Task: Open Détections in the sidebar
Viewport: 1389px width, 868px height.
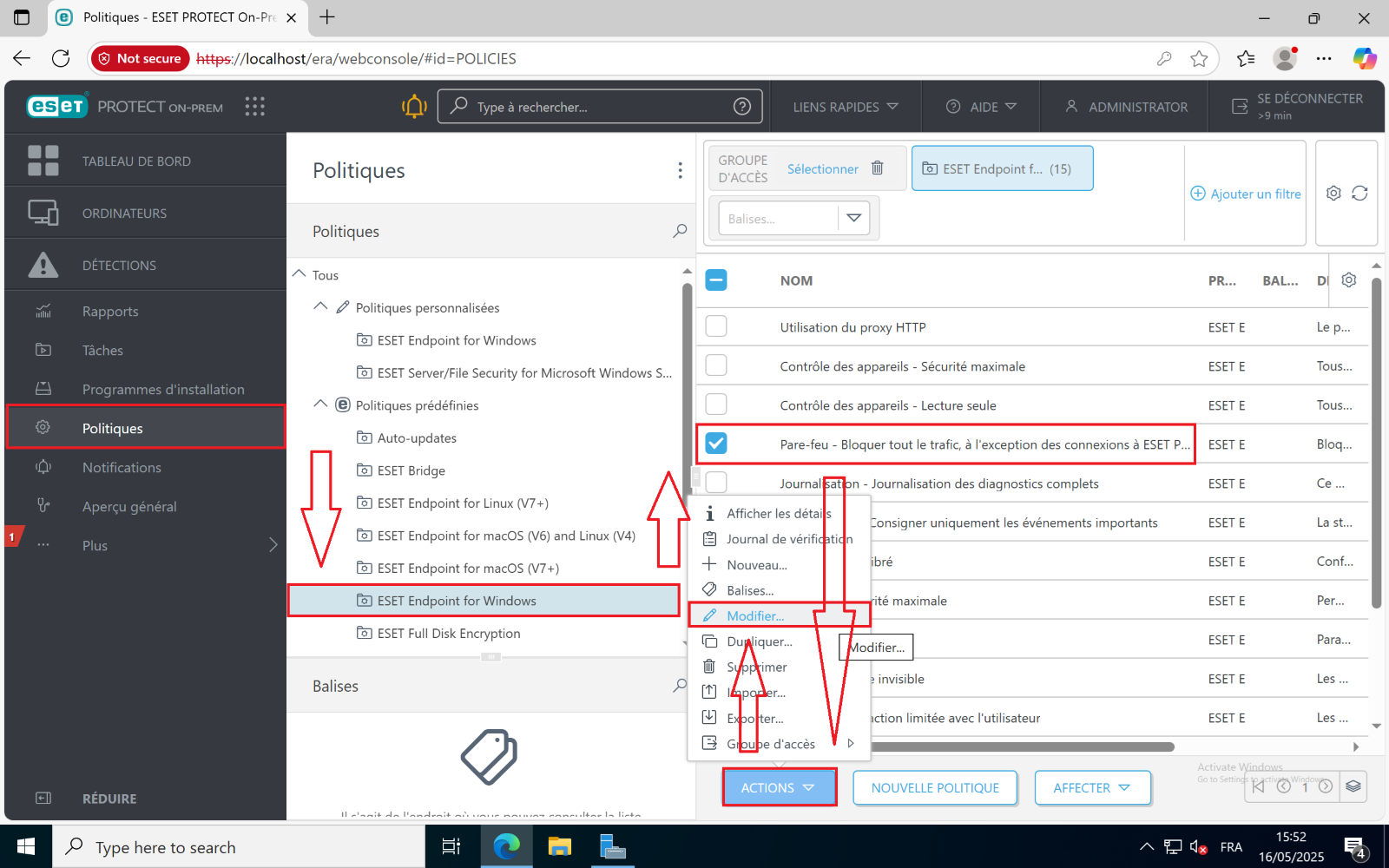Action: (146, 265)
